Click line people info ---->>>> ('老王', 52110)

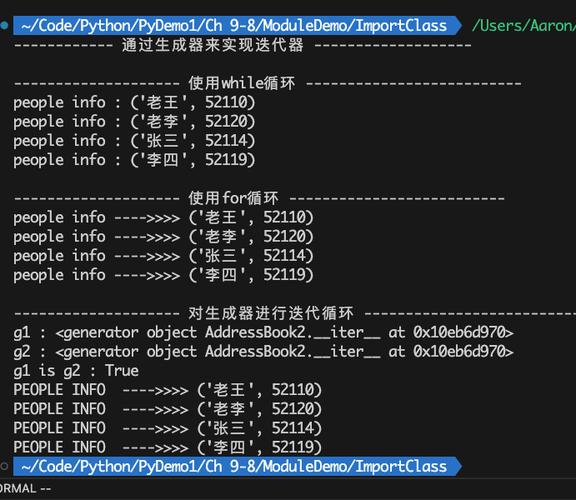[163, 217]
